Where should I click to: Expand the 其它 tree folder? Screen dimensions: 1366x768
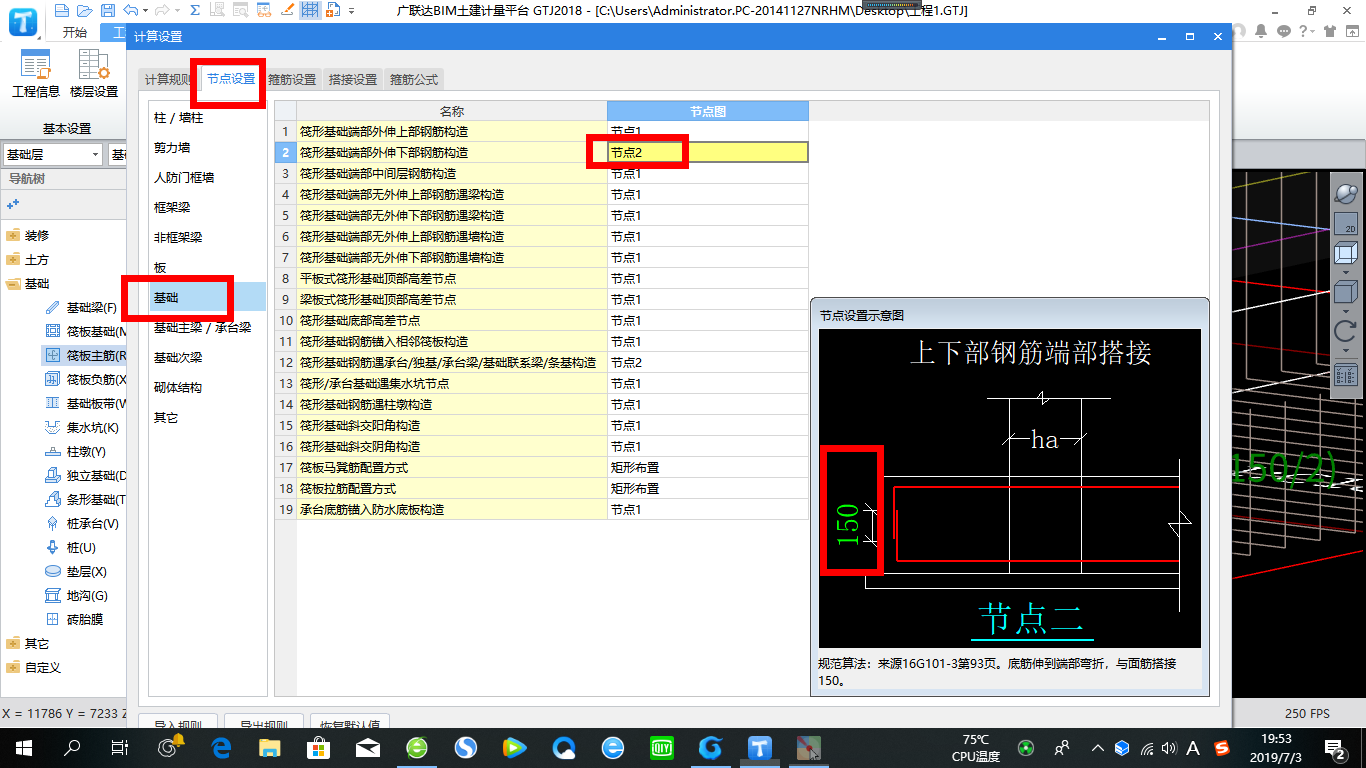coord(13,644)
